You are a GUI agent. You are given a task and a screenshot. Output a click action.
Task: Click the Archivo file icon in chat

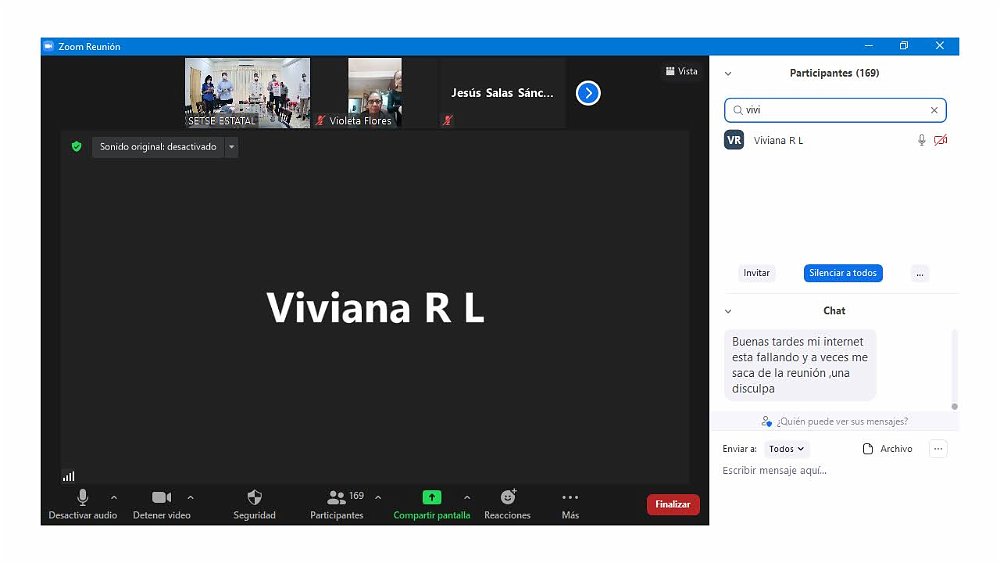(x=868, y=449)
